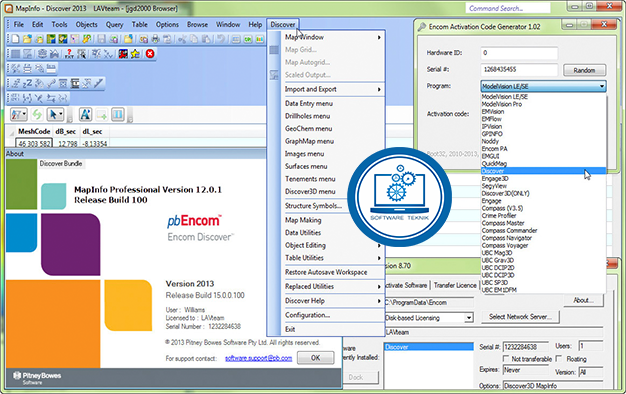Viewport: 626px width, 394px height.
Task: Switch to the Transfer Licence tab
Action: point(455,285)
